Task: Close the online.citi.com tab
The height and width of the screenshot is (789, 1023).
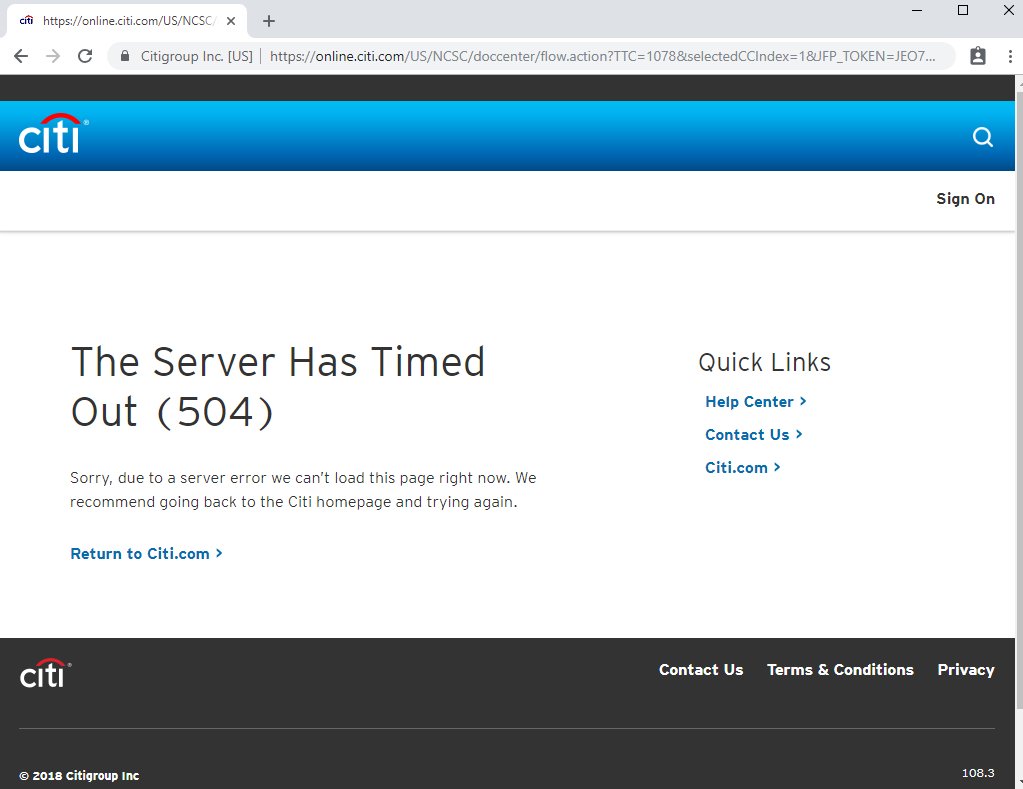Action: click(231, 21)
